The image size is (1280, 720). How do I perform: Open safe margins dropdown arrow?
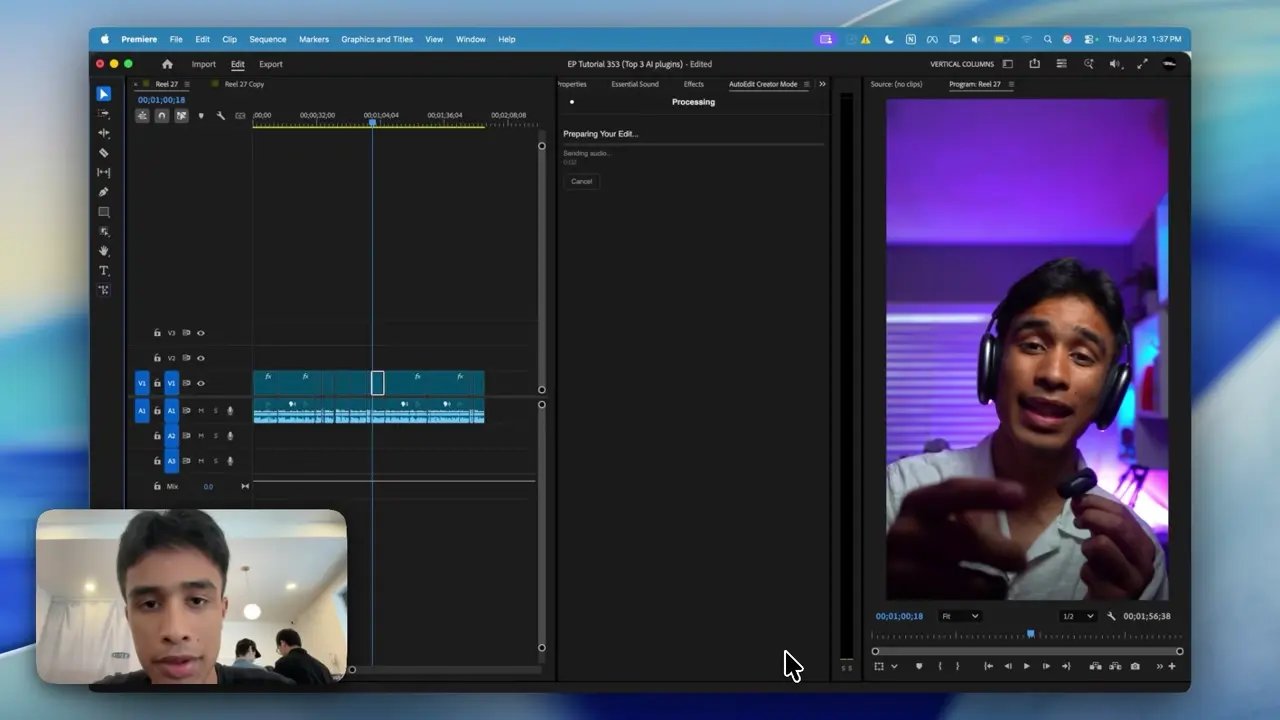click(894, 666)
